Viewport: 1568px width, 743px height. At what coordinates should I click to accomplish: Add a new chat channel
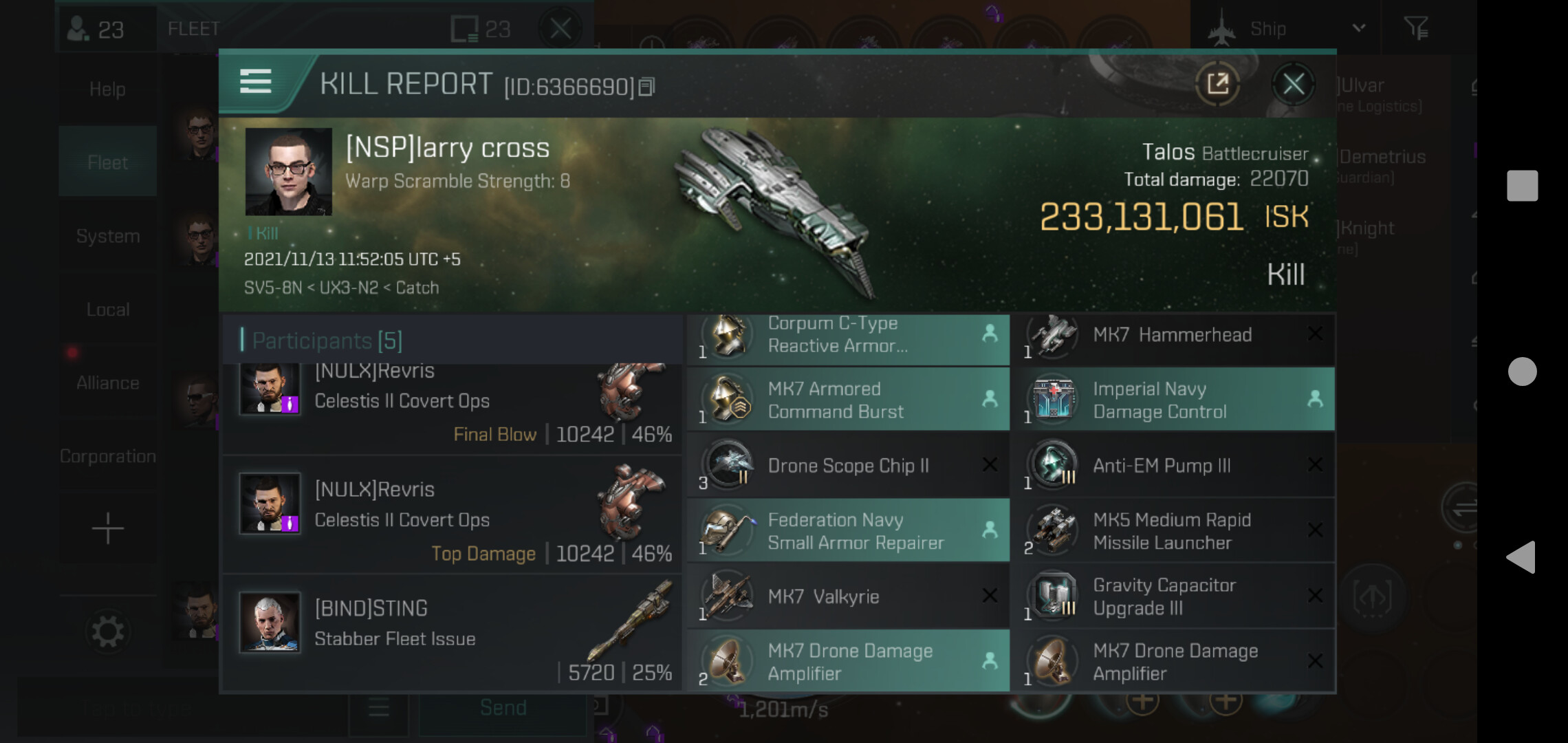pyautogui.click(x=108, y=528)
